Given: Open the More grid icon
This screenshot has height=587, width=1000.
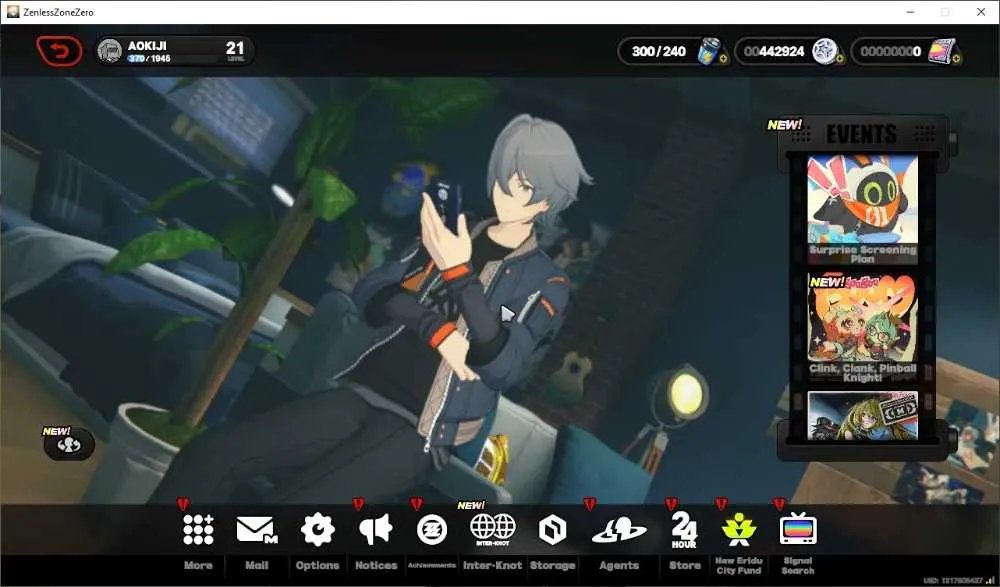Looking at the screenshot, I should [198, 530].
